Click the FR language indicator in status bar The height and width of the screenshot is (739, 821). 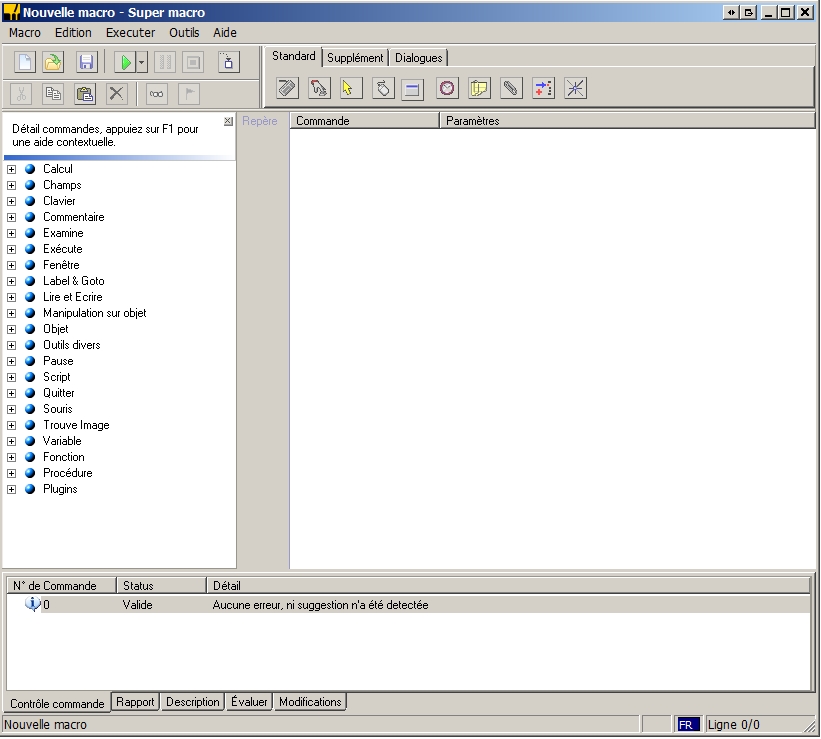click(x=687, y=725)
